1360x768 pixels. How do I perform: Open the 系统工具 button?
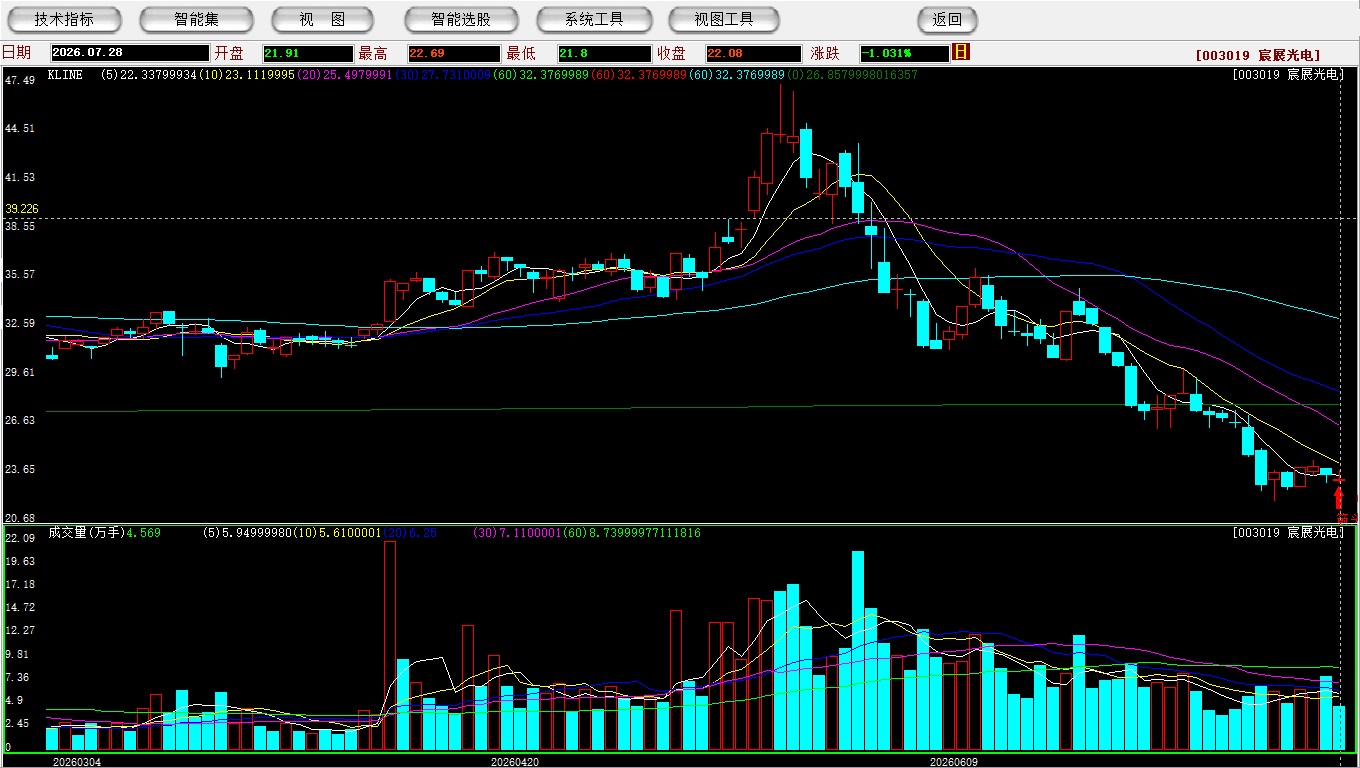[594, 19]
